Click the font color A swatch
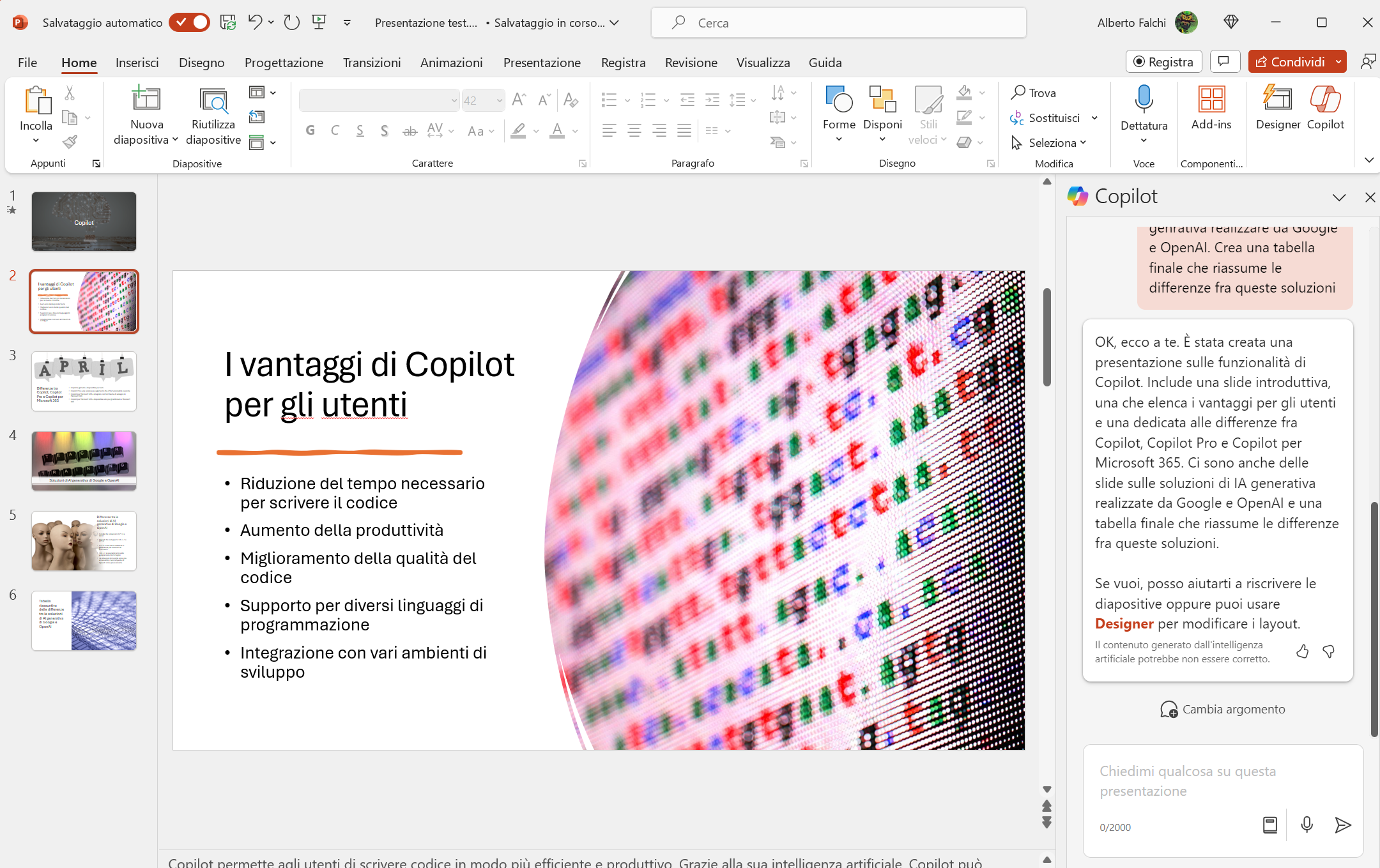 tap(557, 131)
